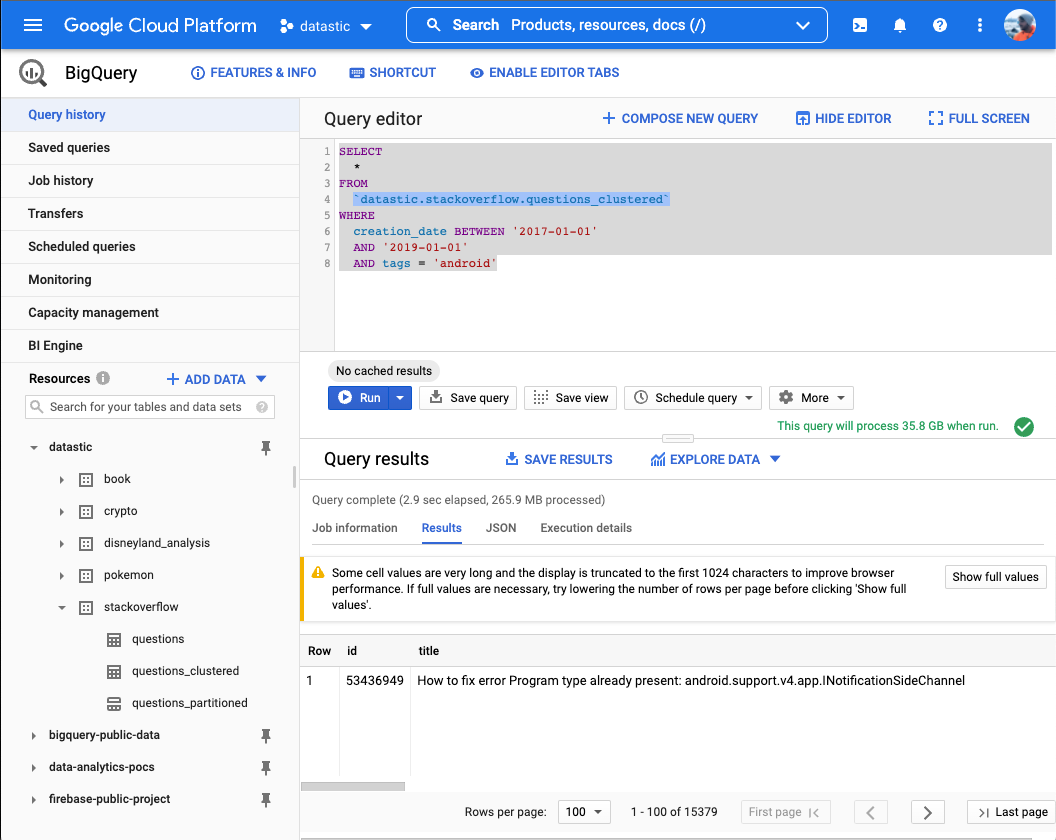Click the questions_partitioned table icon
Viewport: 1056px width, 840px height.
pyautogui.click(x=114, y=703)
